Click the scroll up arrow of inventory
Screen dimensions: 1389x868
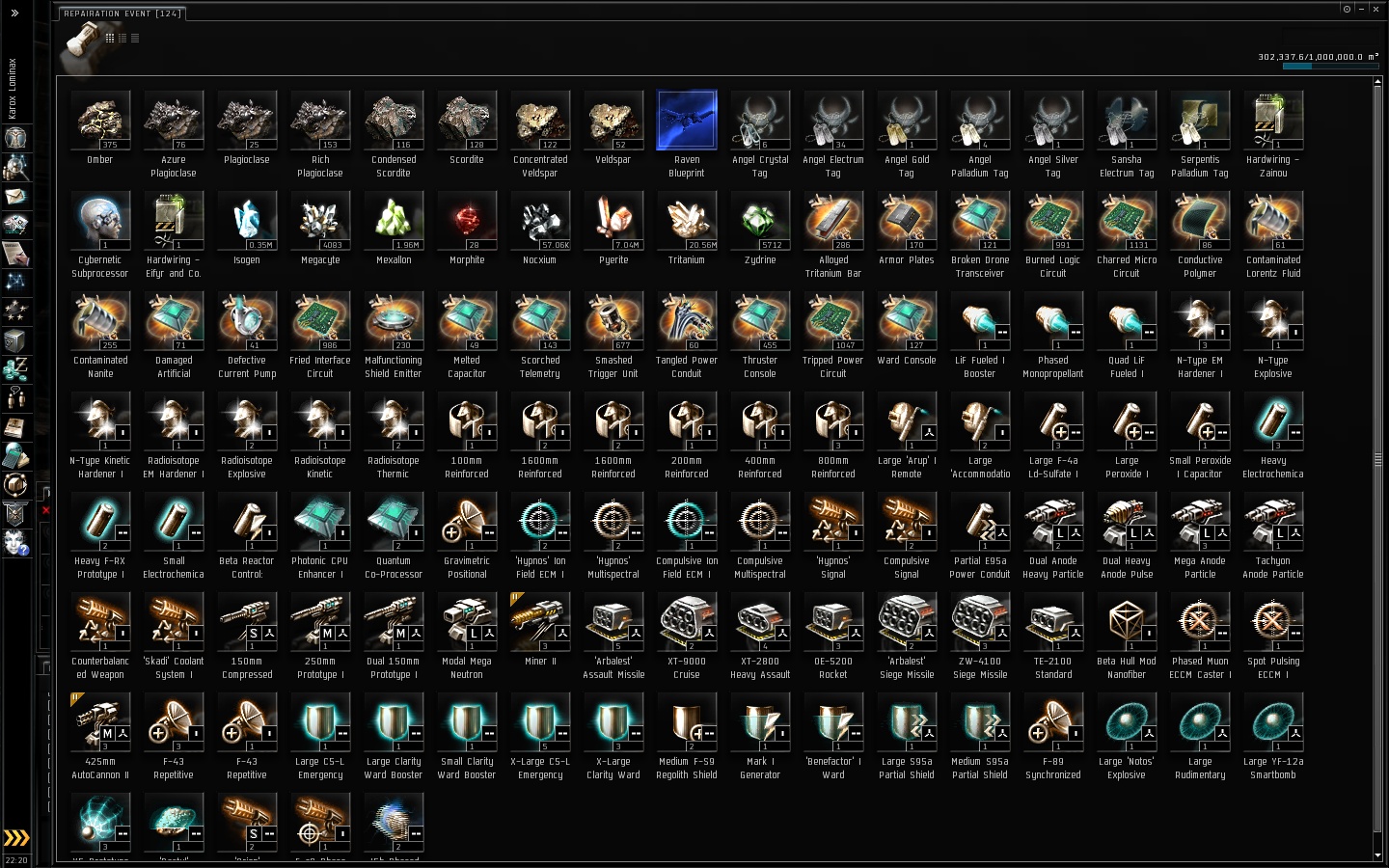click(x=1377, y=82)
